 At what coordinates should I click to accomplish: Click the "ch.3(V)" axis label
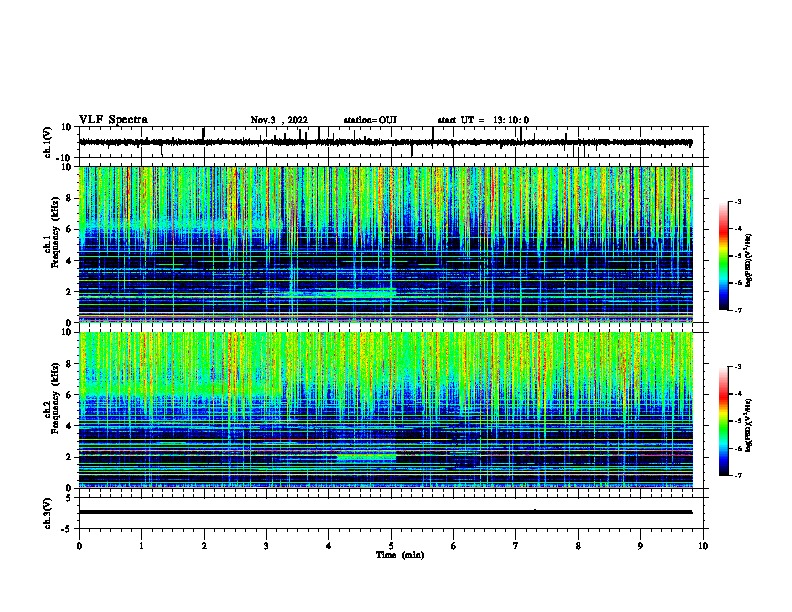[48, 513]
